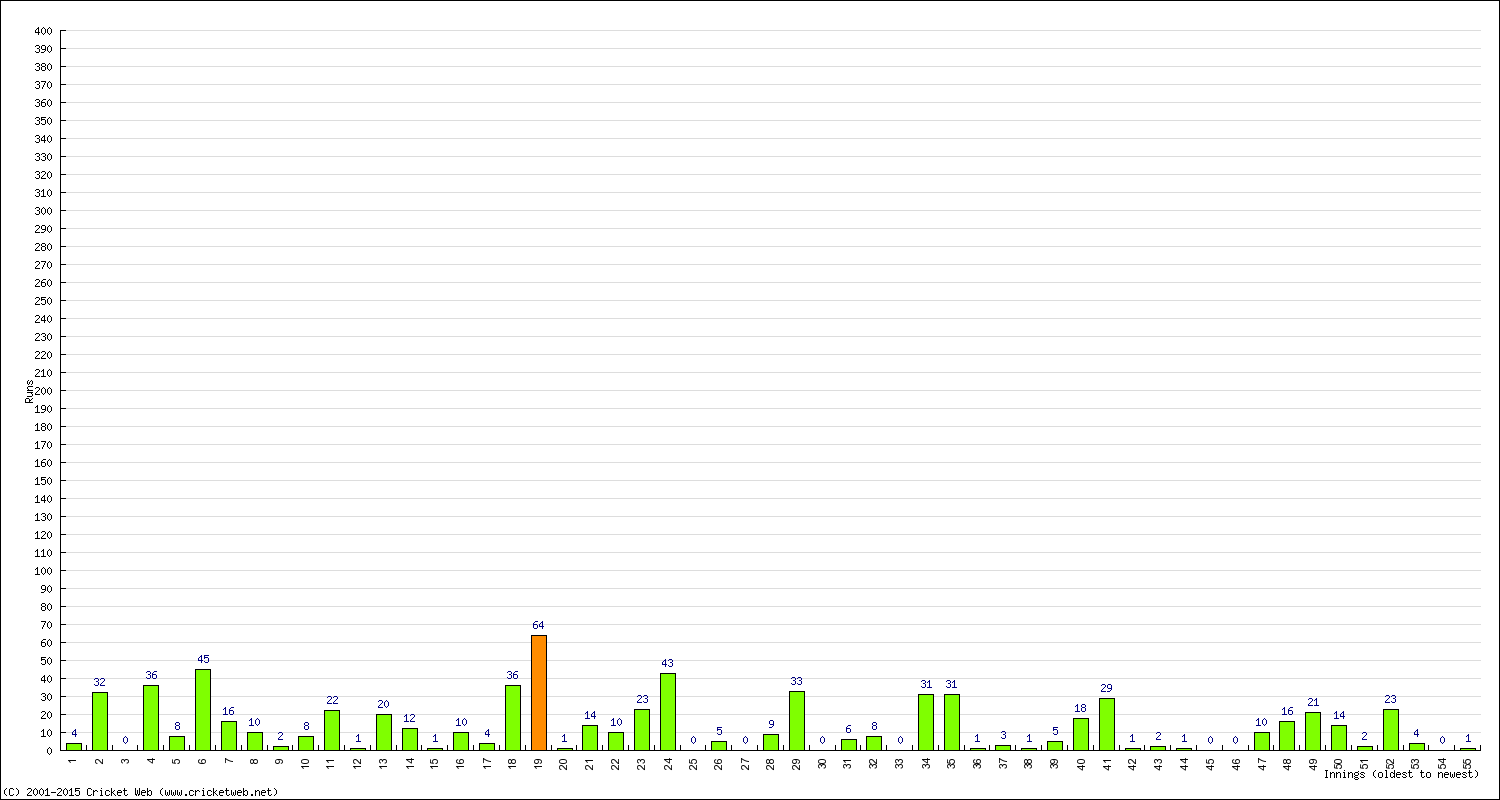
Task: Select the bar for innings 48
Action: [1287, 735]
